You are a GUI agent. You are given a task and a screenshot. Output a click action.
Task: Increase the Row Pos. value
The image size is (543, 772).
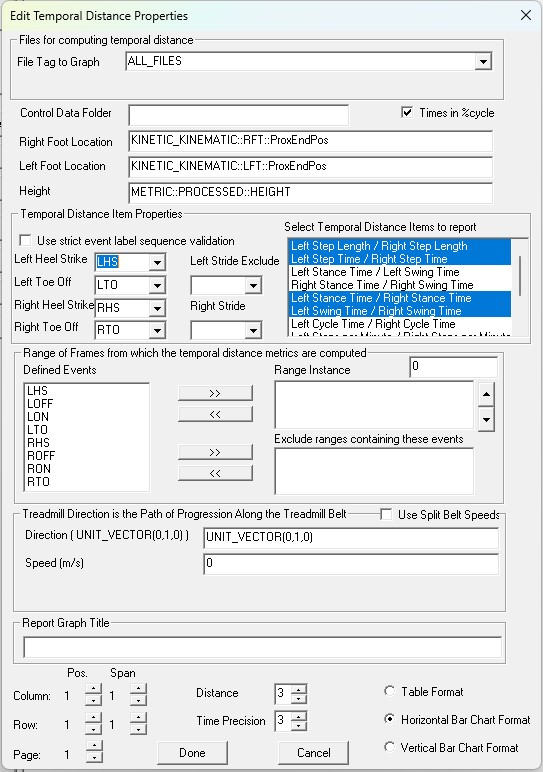(x=94, y=718)
